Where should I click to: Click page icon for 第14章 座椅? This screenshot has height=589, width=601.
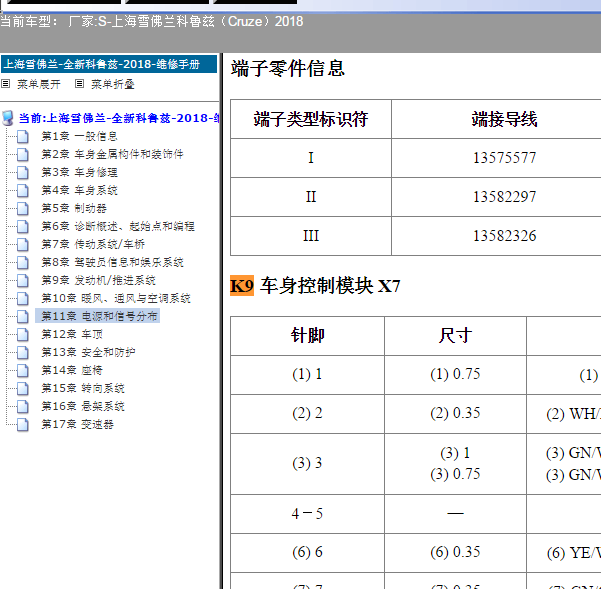[23, 371]
